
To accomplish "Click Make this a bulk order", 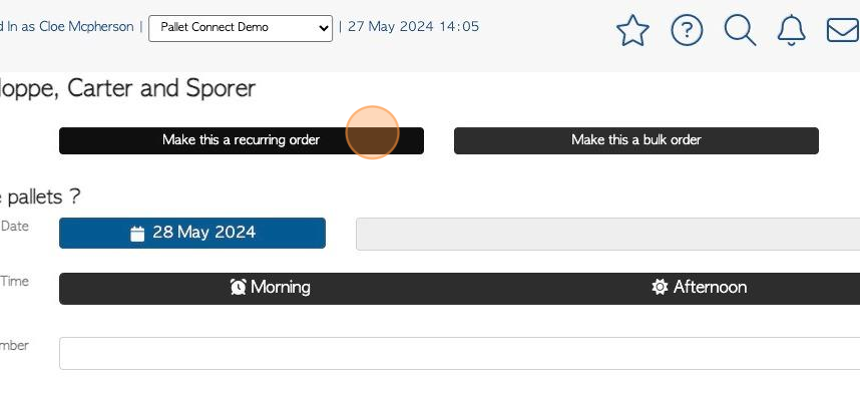I will click(x=636, y=140).
